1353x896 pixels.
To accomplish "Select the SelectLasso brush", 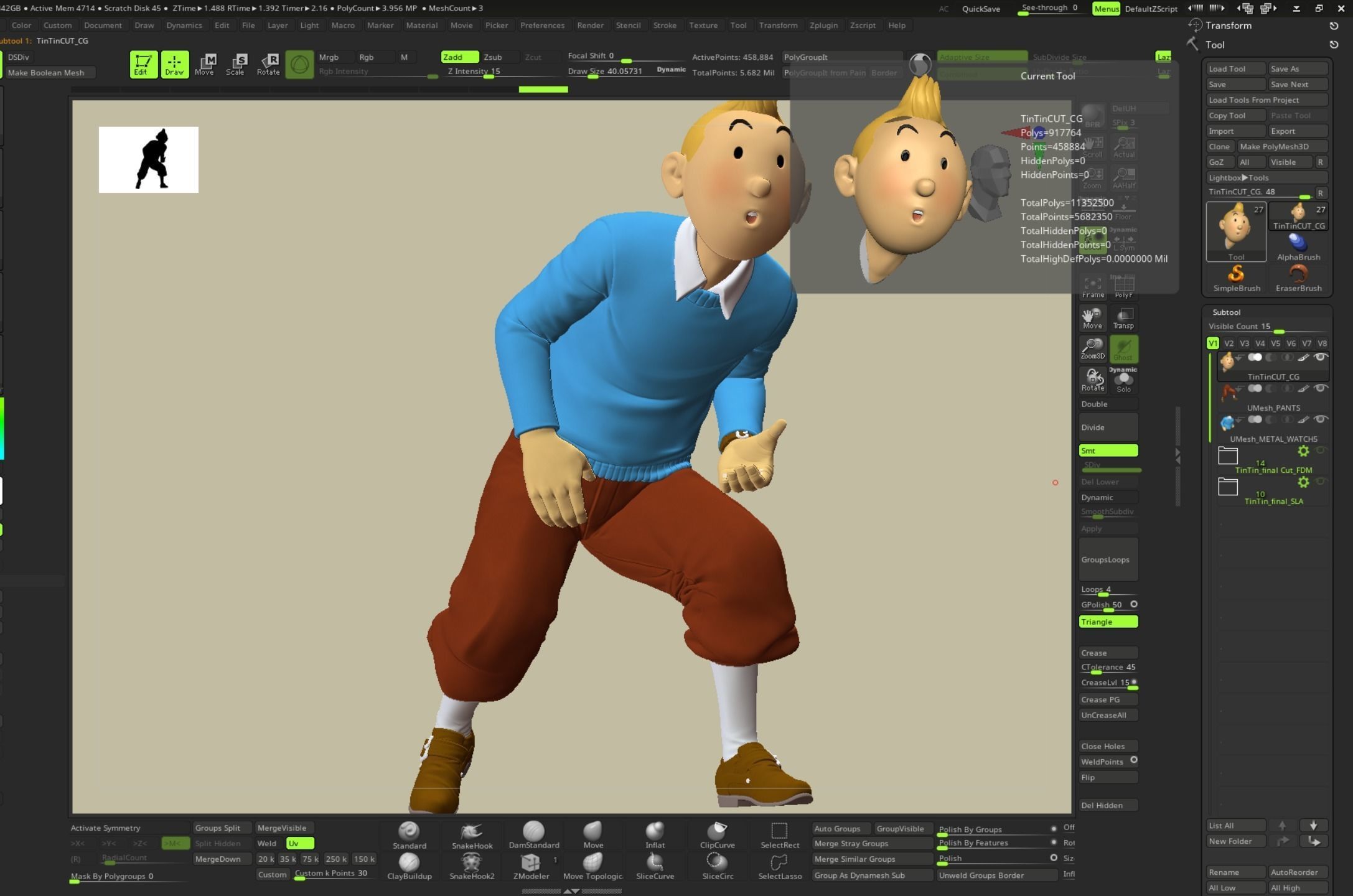I will click(779, 866).
